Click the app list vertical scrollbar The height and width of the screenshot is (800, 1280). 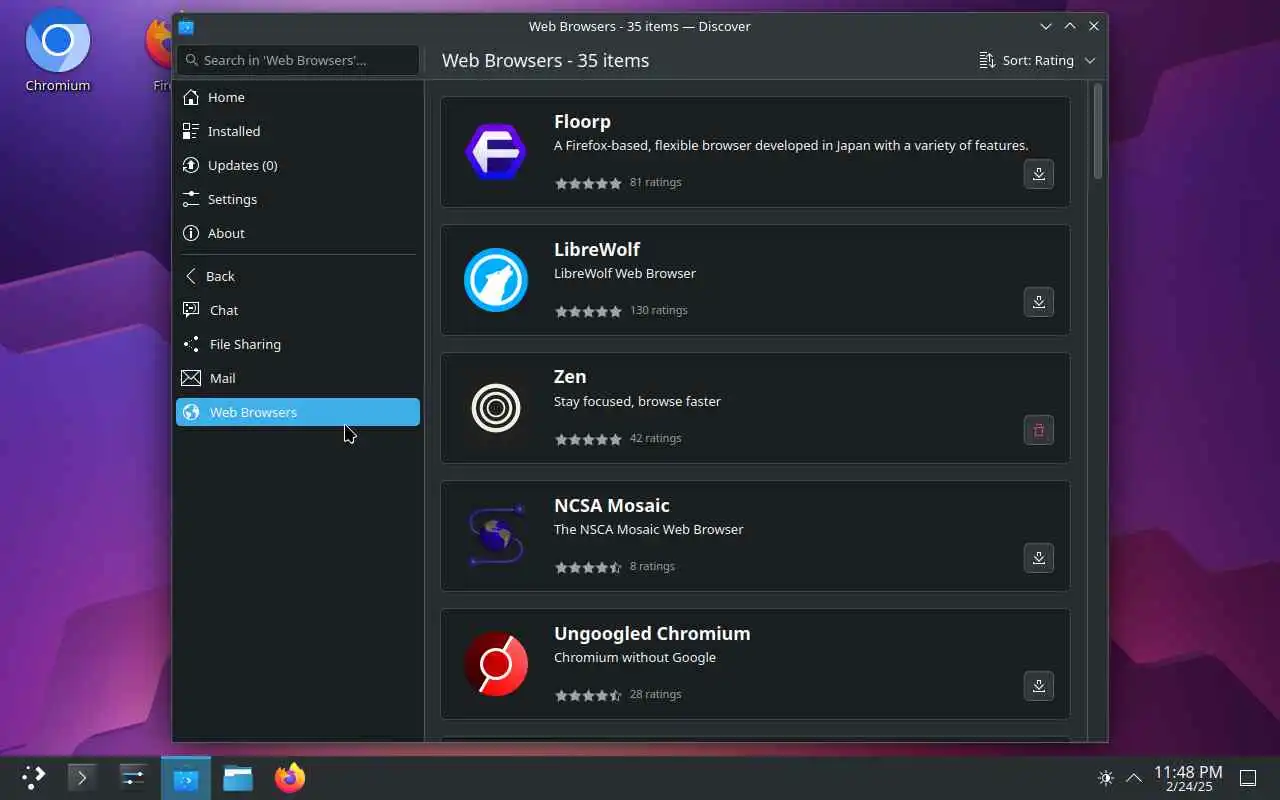(1098, 132)
